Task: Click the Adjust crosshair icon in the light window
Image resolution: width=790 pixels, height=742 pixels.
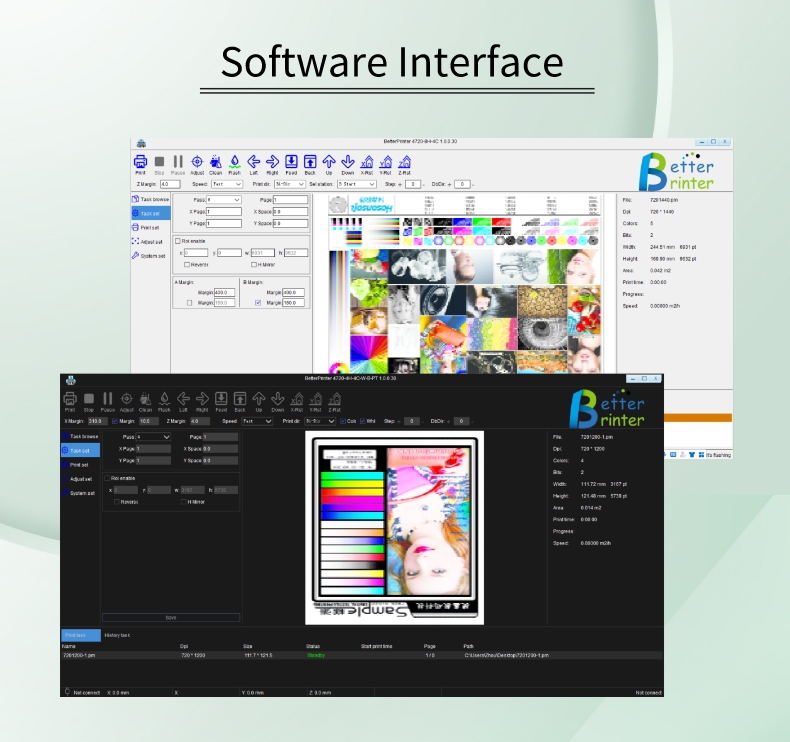Action: 197,161
